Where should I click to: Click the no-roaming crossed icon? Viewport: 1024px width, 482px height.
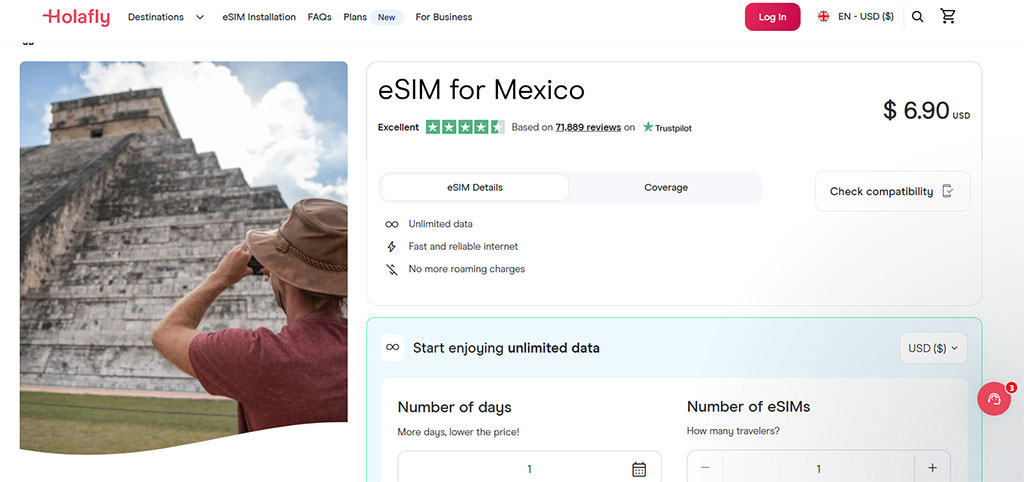pyautogui.click(x=392, y=269)
